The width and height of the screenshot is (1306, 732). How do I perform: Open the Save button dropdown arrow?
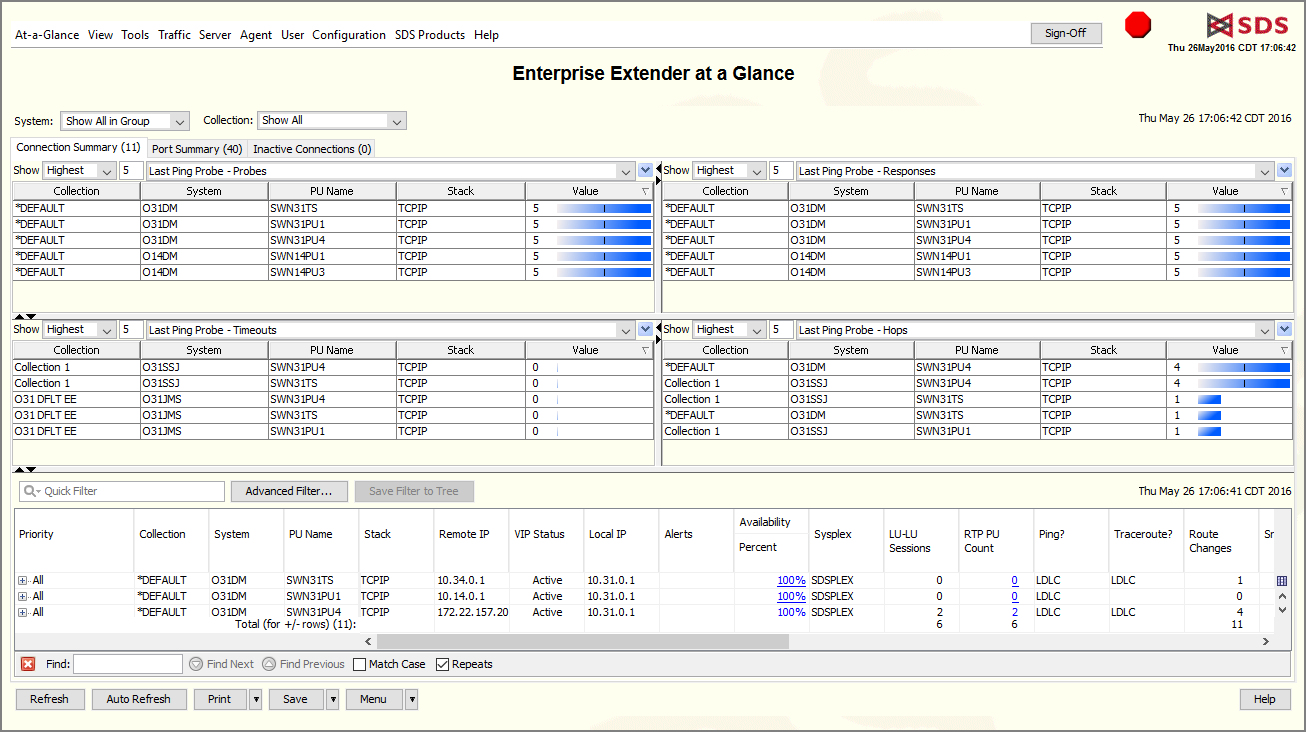(333, 699)
